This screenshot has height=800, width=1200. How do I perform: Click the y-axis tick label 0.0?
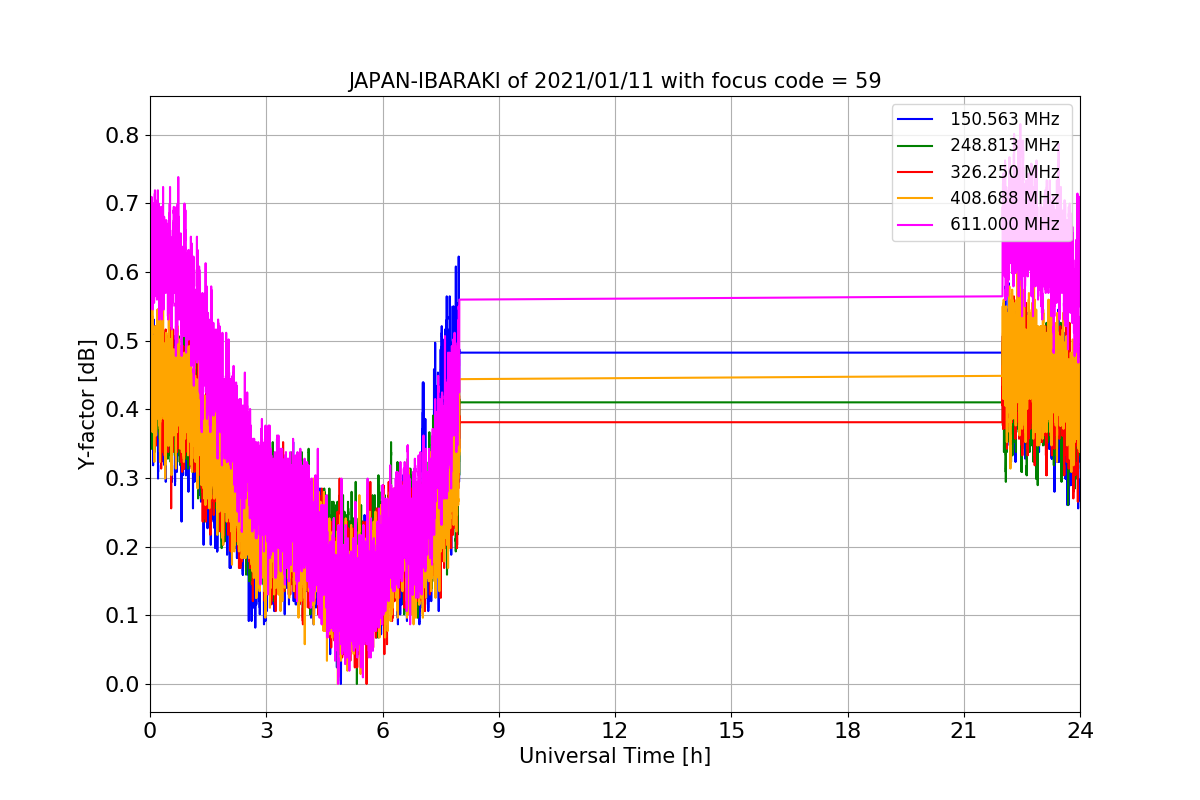click(122, 685)
